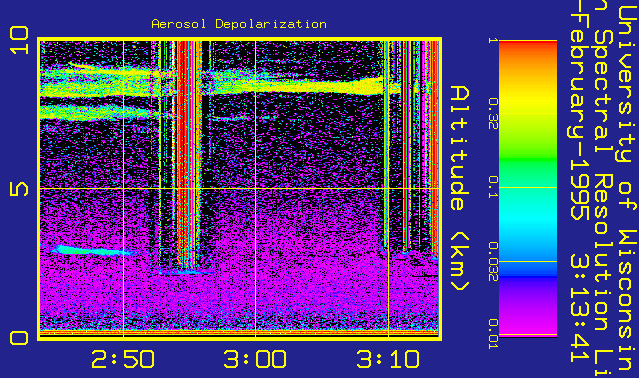Click the altitude 5 axis label
This screenshot has width=639, height=378.
(x=20, y=189)
